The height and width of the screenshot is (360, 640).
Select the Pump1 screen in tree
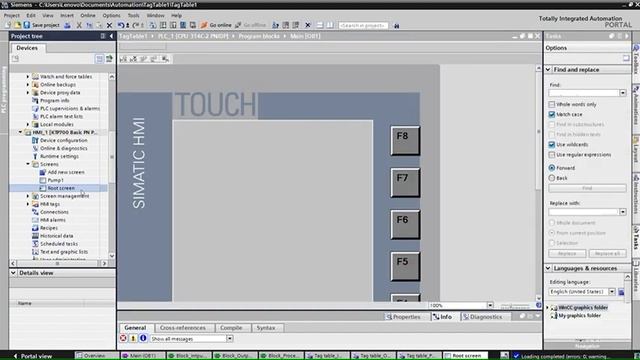click(x=55, y=180)
